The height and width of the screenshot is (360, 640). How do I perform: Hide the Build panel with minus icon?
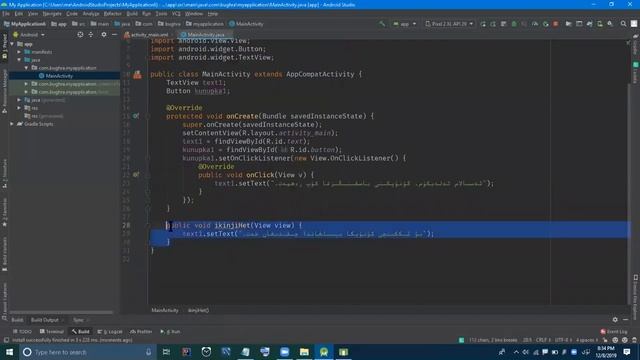[x=625, y=320]
